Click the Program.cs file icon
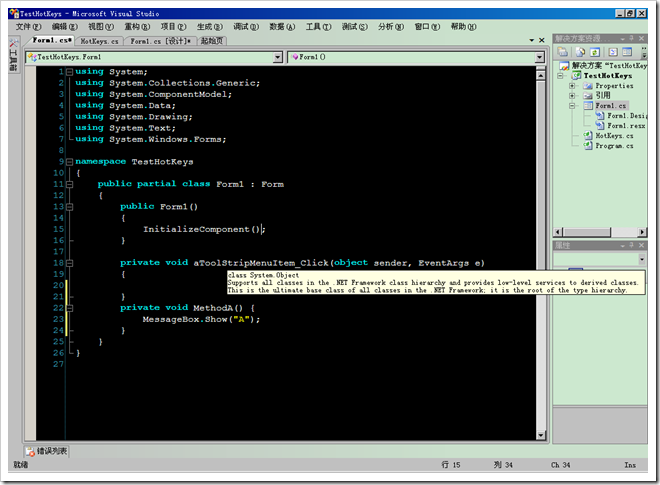The image size is (660, 485). [588, 146]
